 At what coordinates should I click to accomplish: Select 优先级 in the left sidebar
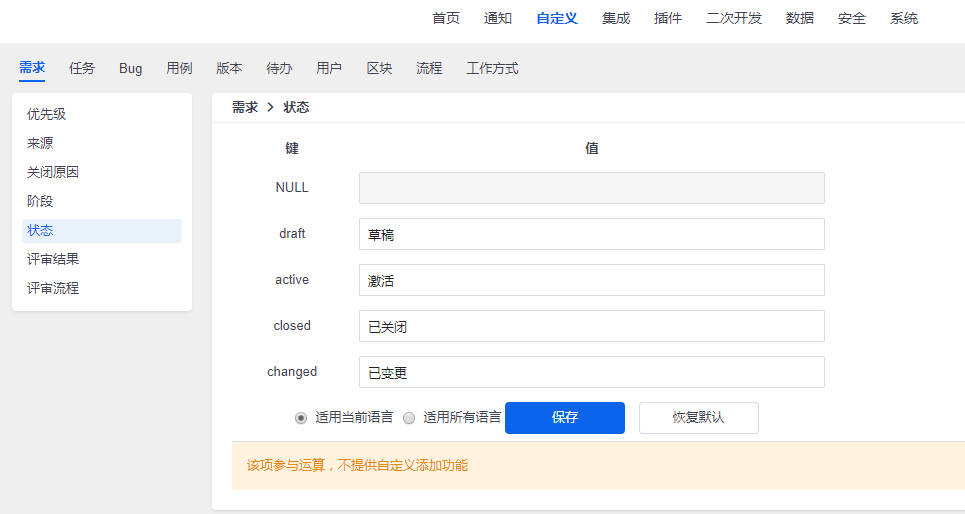(47, 114)
